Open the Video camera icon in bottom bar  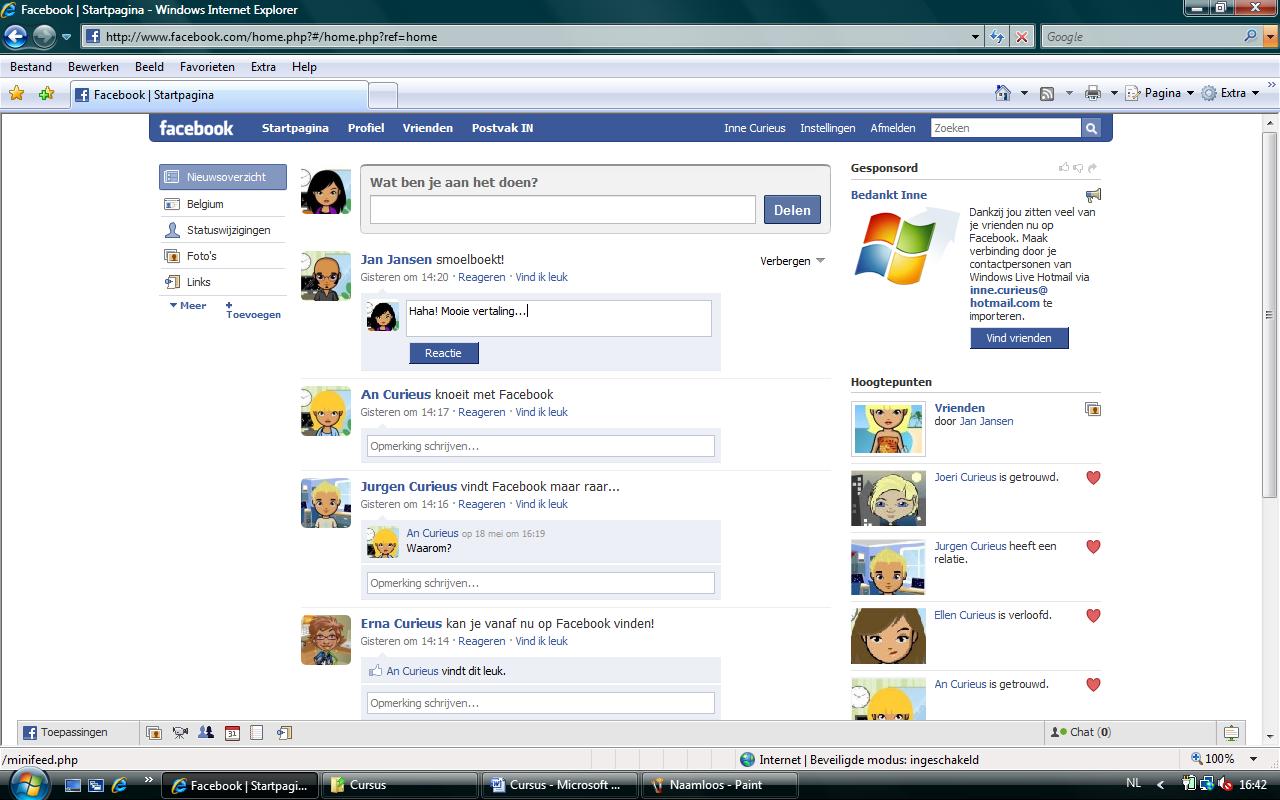click(180, 733)
